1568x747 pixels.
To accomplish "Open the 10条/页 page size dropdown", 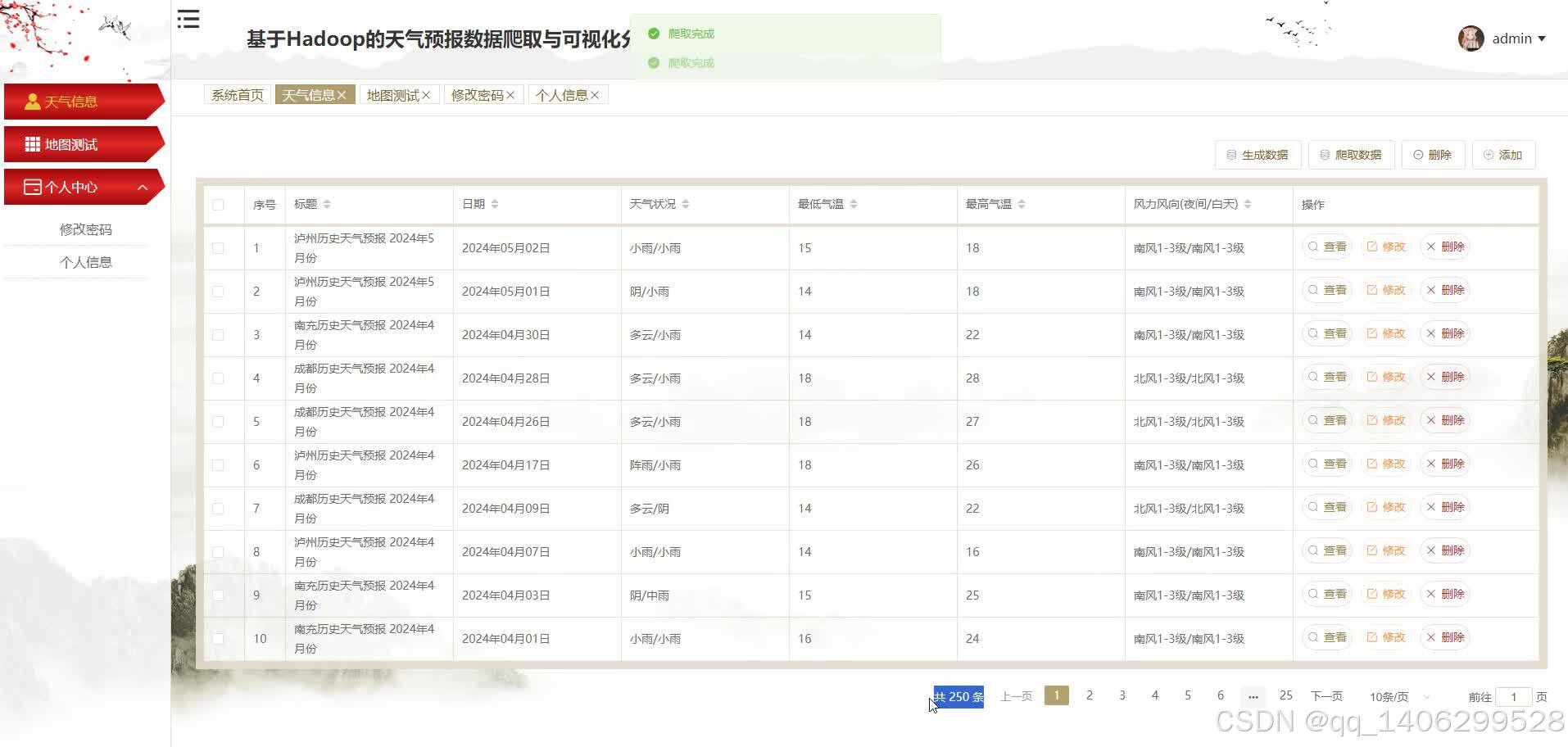I will click(1400, 696).
